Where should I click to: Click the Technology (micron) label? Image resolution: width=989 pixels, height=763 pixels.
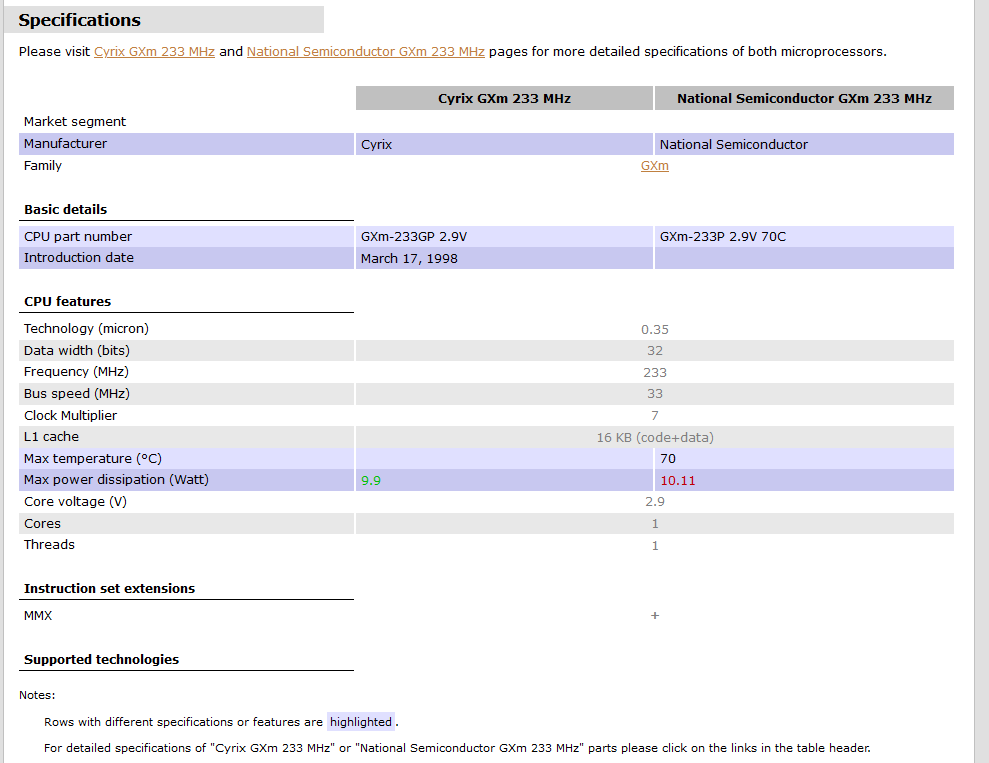click(86, 329)
